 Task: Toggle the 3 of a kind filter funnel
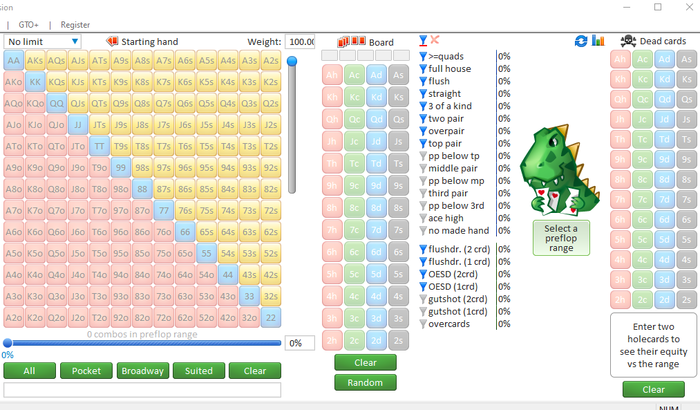coord(423,106)
